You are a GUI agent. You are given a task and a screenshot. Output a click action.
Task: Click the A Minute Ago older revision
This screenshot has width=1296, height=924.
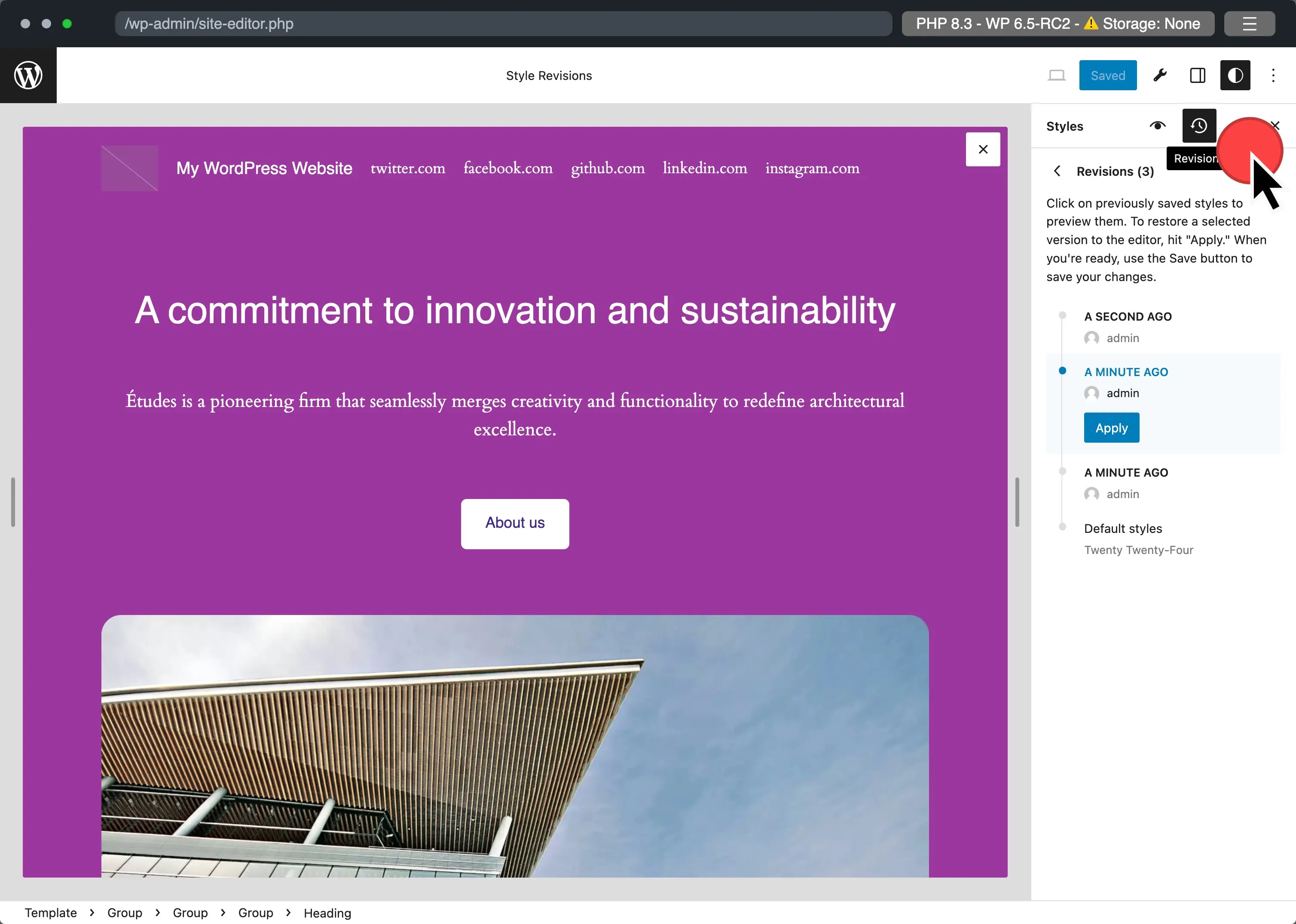(1126, 472)
